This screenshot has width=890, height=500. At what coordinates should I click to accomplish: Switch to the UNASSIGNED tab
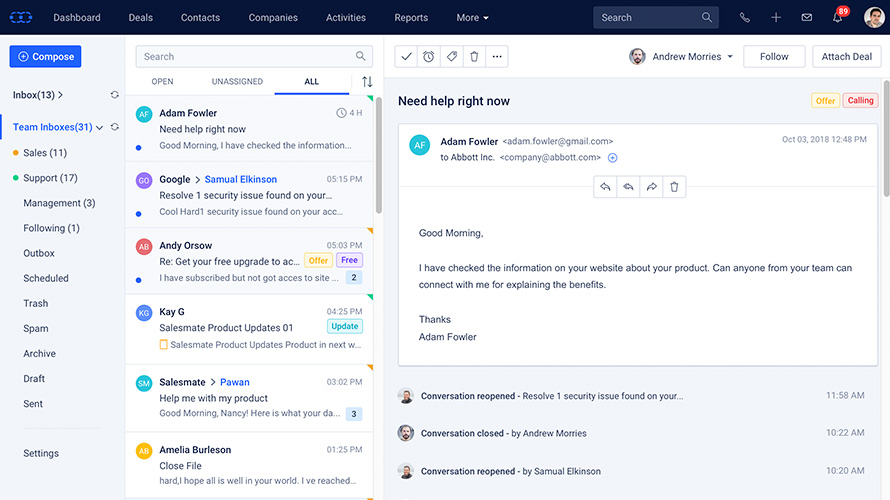[237, 82]
